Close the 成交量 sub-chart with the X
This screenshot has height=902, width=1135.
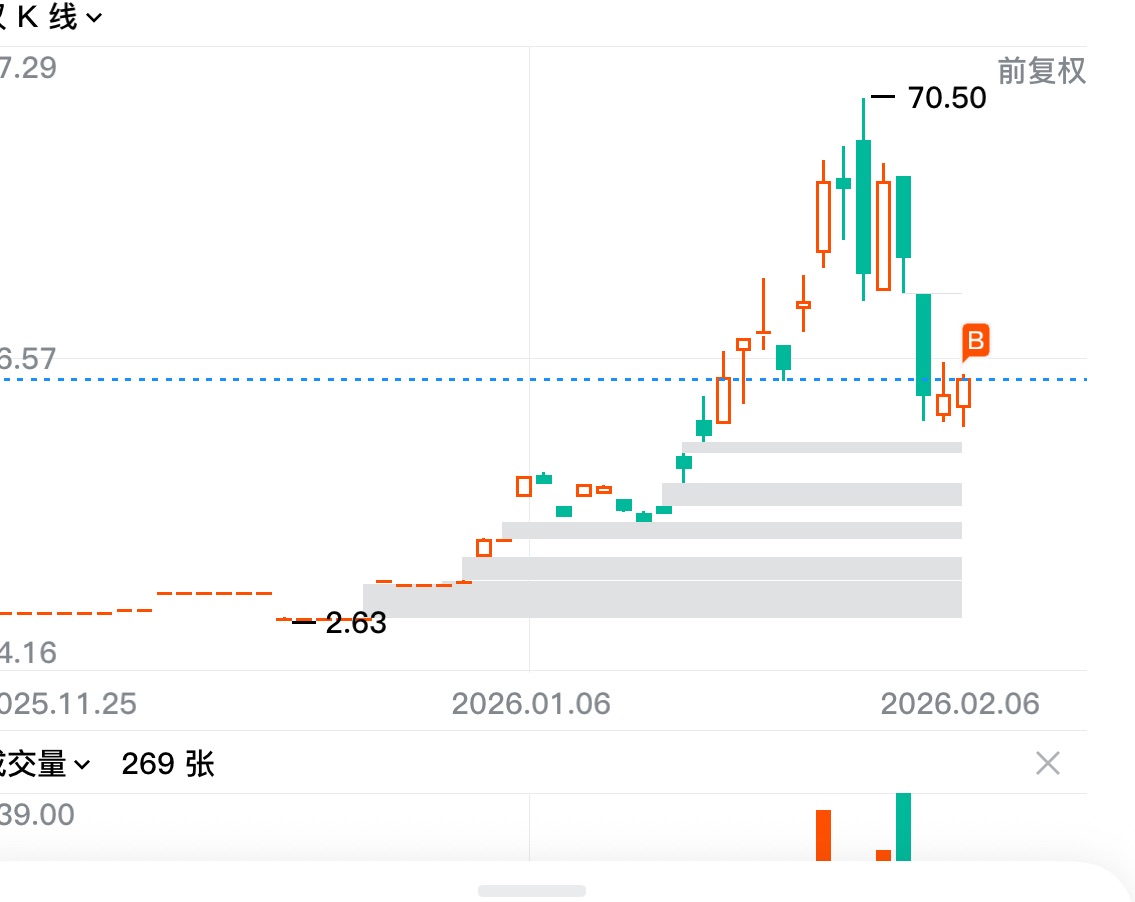tap(1047, 764)
